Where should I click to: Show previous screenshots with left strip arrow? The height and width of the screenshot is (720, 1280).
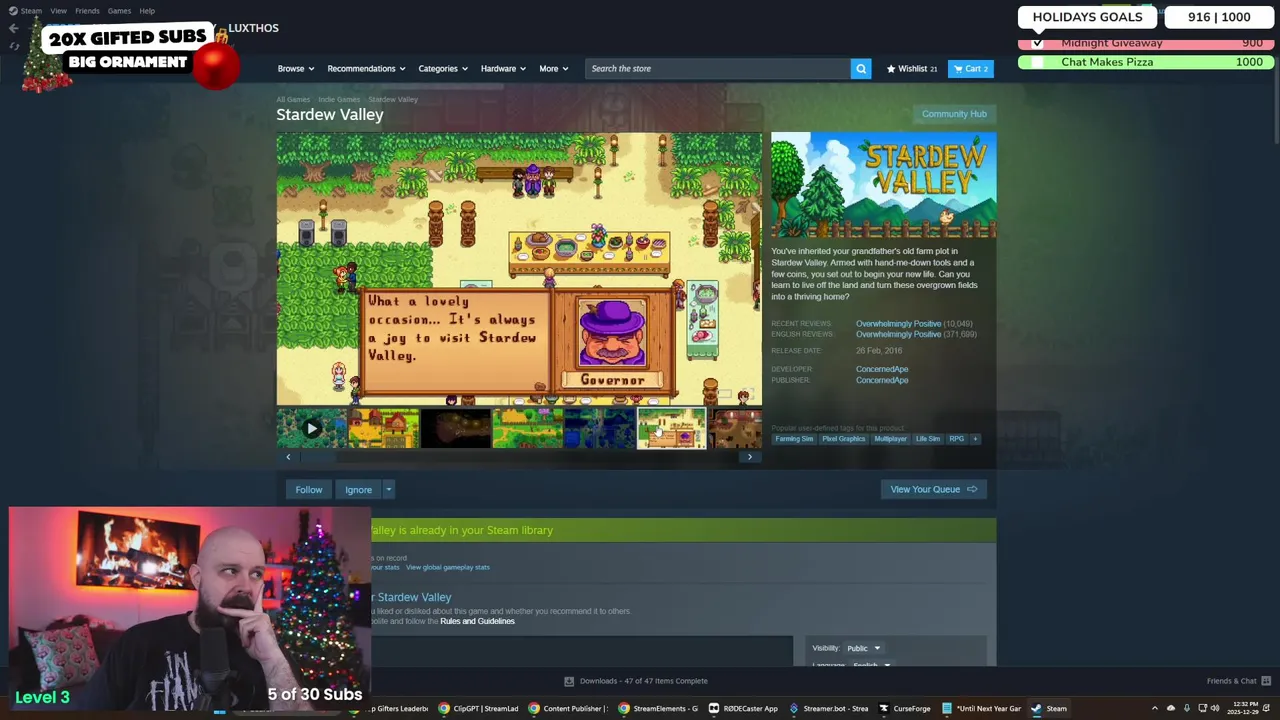[x=288, y=457]
